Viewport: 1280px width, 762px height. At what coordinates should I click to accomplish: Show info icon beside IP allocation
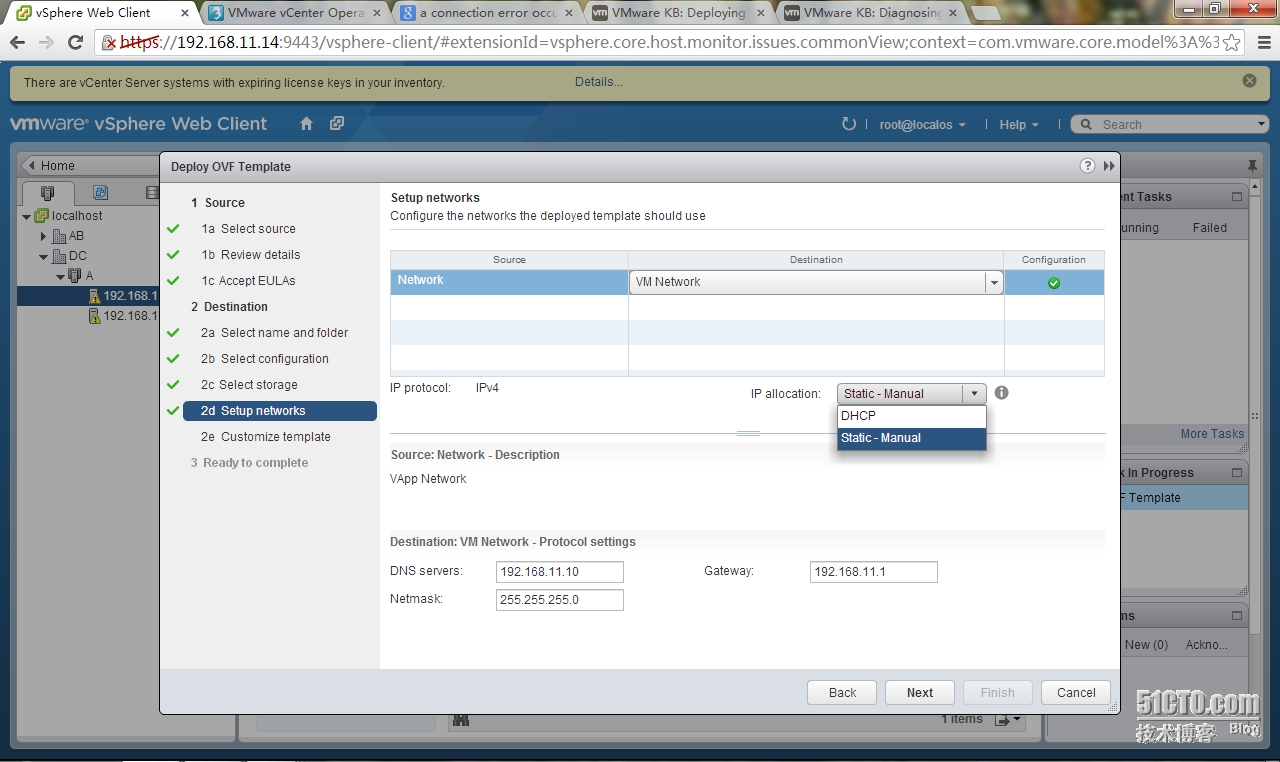(x=1002, y=393)
